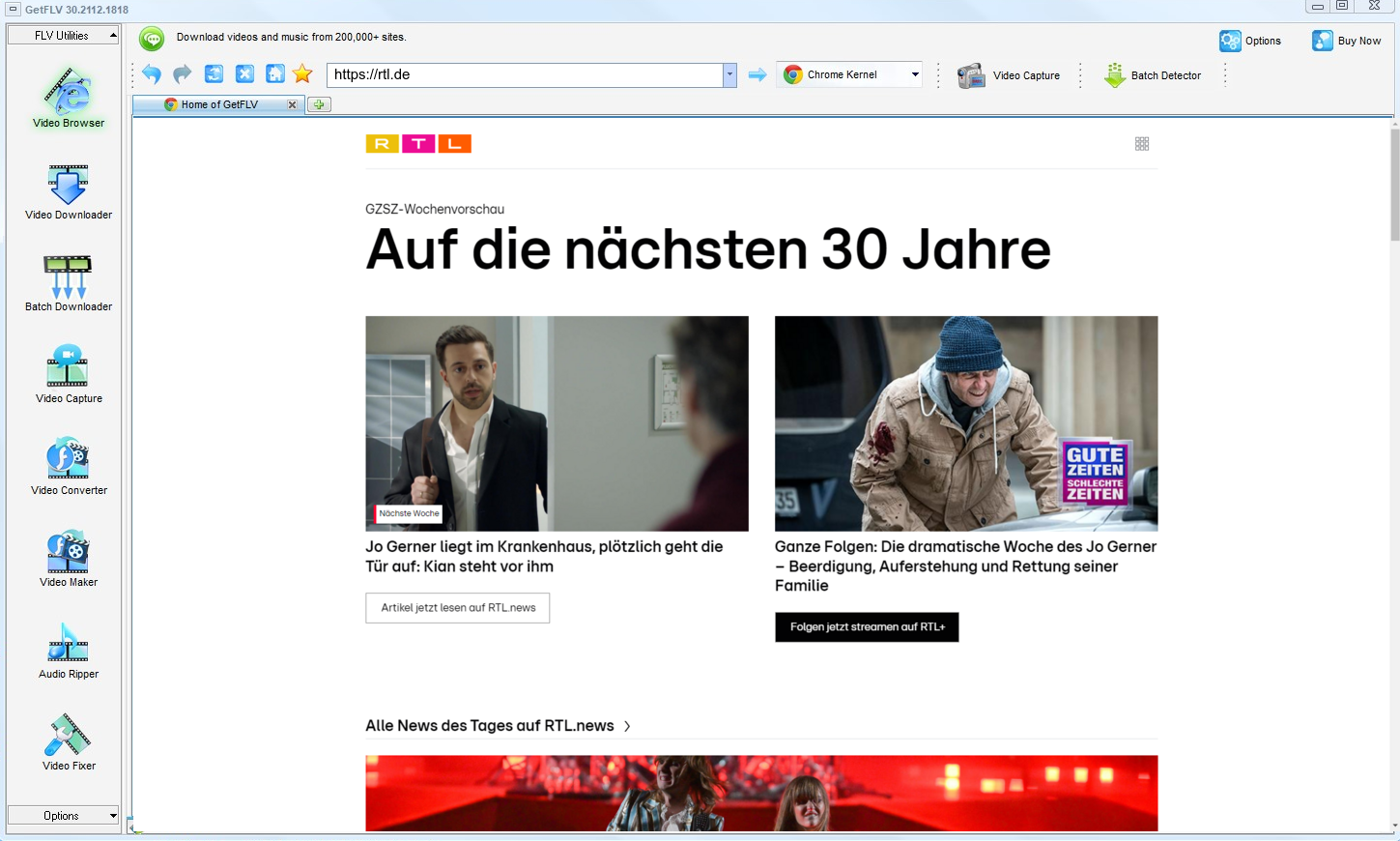Click the Buy Now button
1400x841 pixels.
1346,41
